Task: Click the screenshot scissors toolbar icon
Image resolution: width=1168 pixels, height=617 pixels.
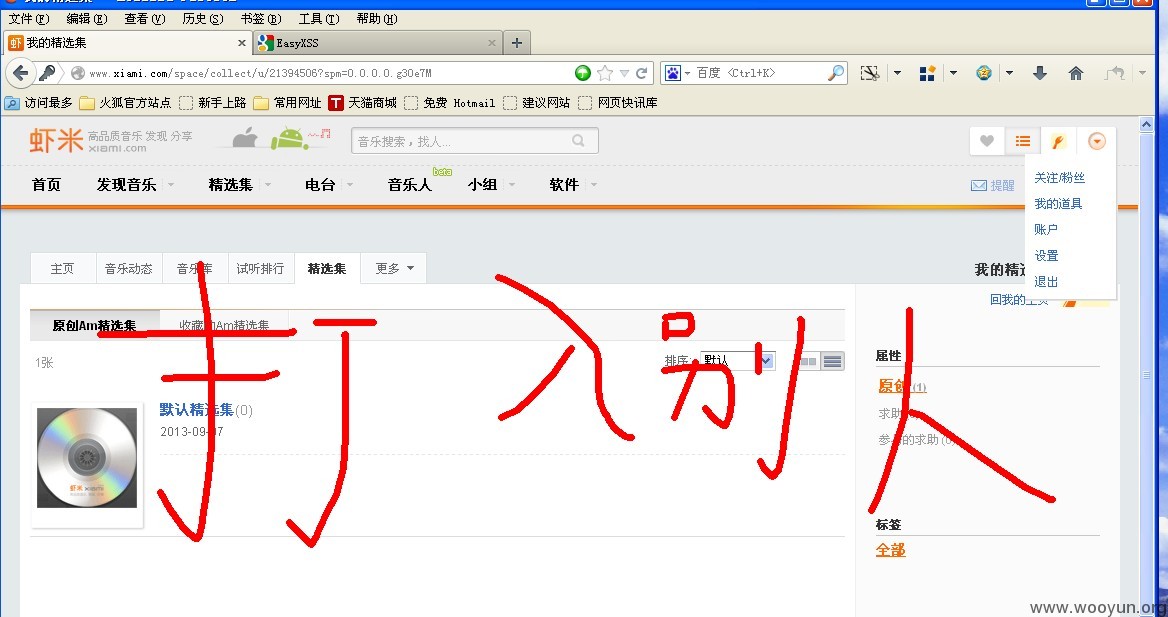Action: tap(869, 73)
